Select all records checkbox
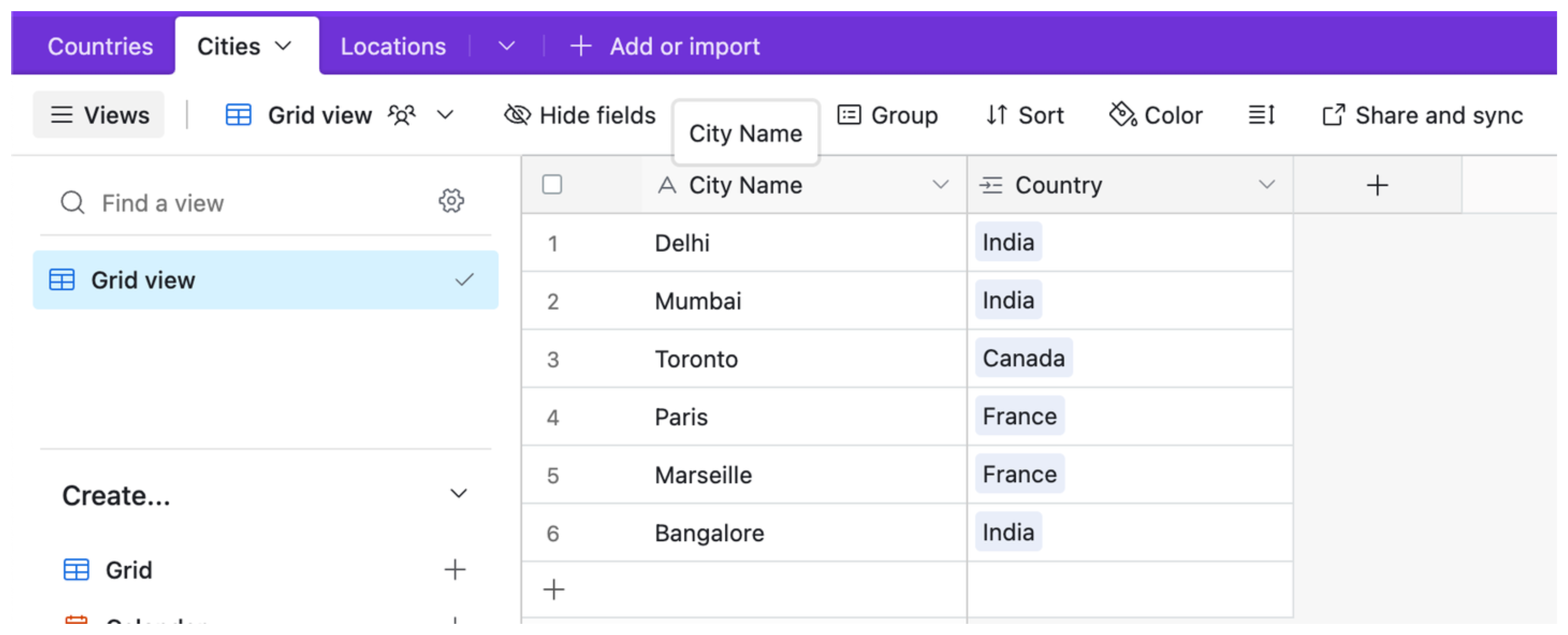The height and width of the screenshot is (635, 1568). [552, 184]
